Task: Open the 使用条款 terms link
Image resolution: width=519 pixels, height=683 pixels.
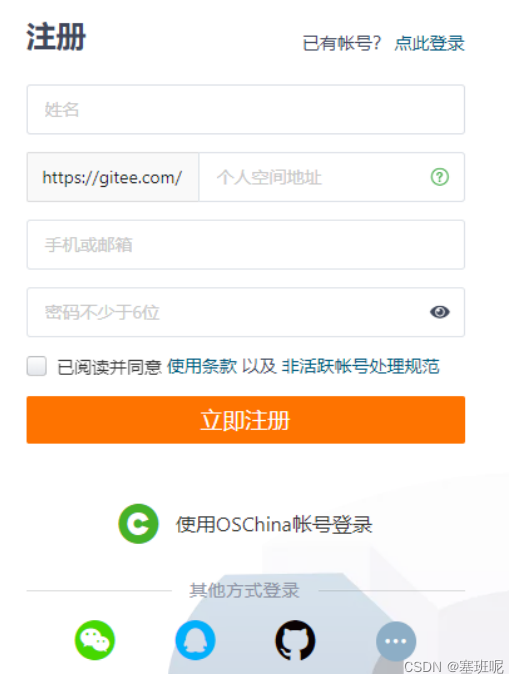Action: click(202, 366)
